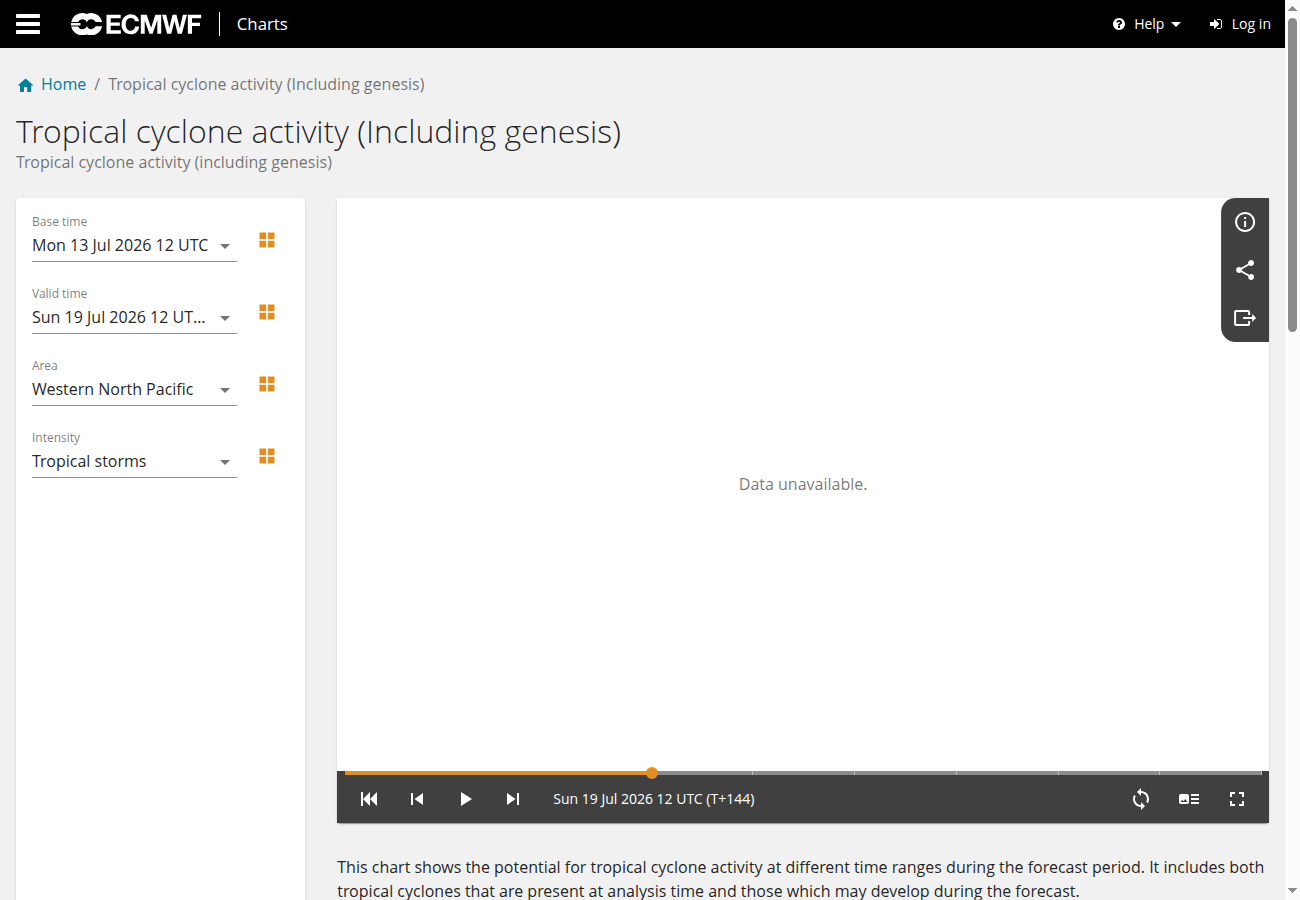
Task: Open the Charts section in header
Action: (262, 24)
